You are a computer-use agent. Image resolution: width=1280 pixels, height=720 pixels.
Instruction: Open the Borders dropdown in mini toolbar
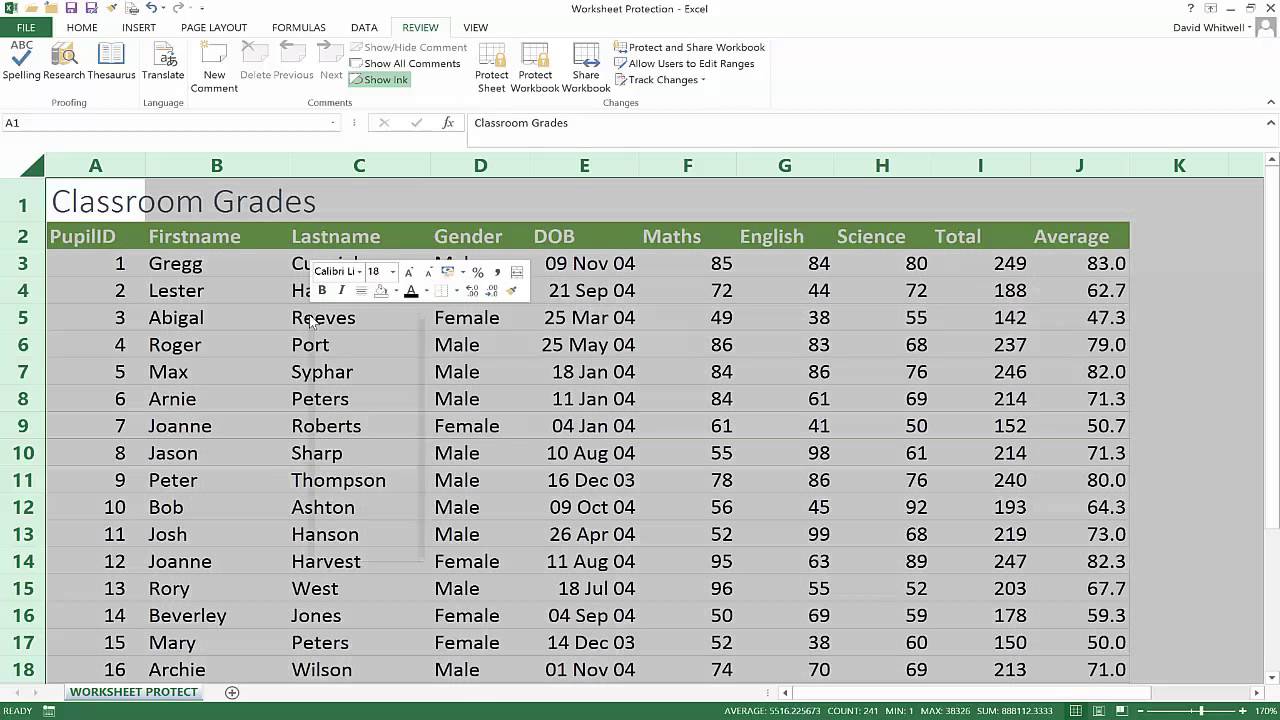coord(456,291)
